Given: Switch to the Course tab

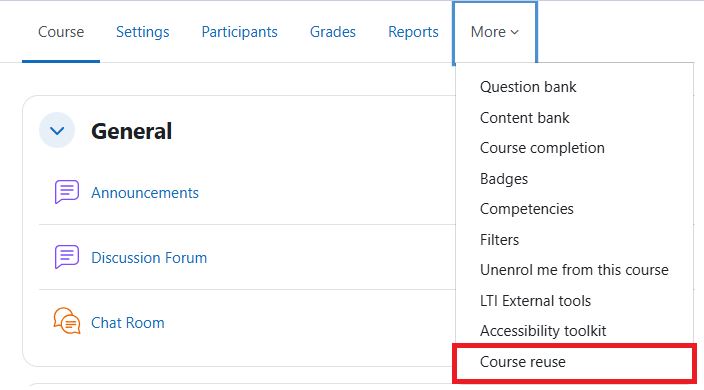Looking at the screenshot, I should click(61, 32).
